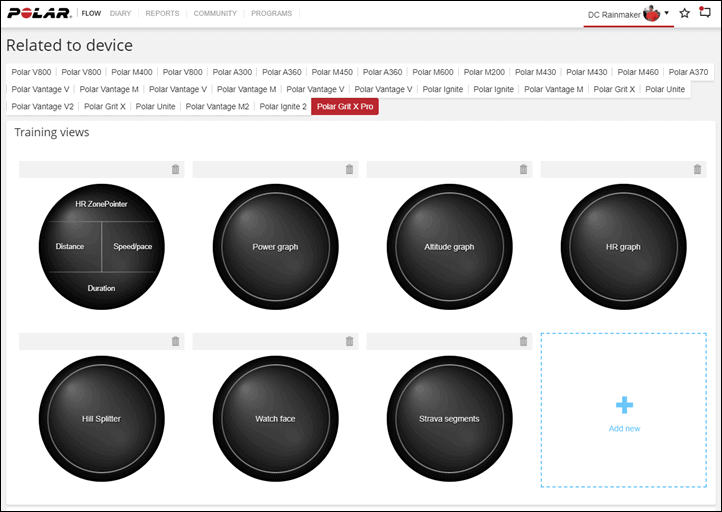Open the Strava segments watch view
The height and width of the screenshot is (512, 722).
pos(449,419)
